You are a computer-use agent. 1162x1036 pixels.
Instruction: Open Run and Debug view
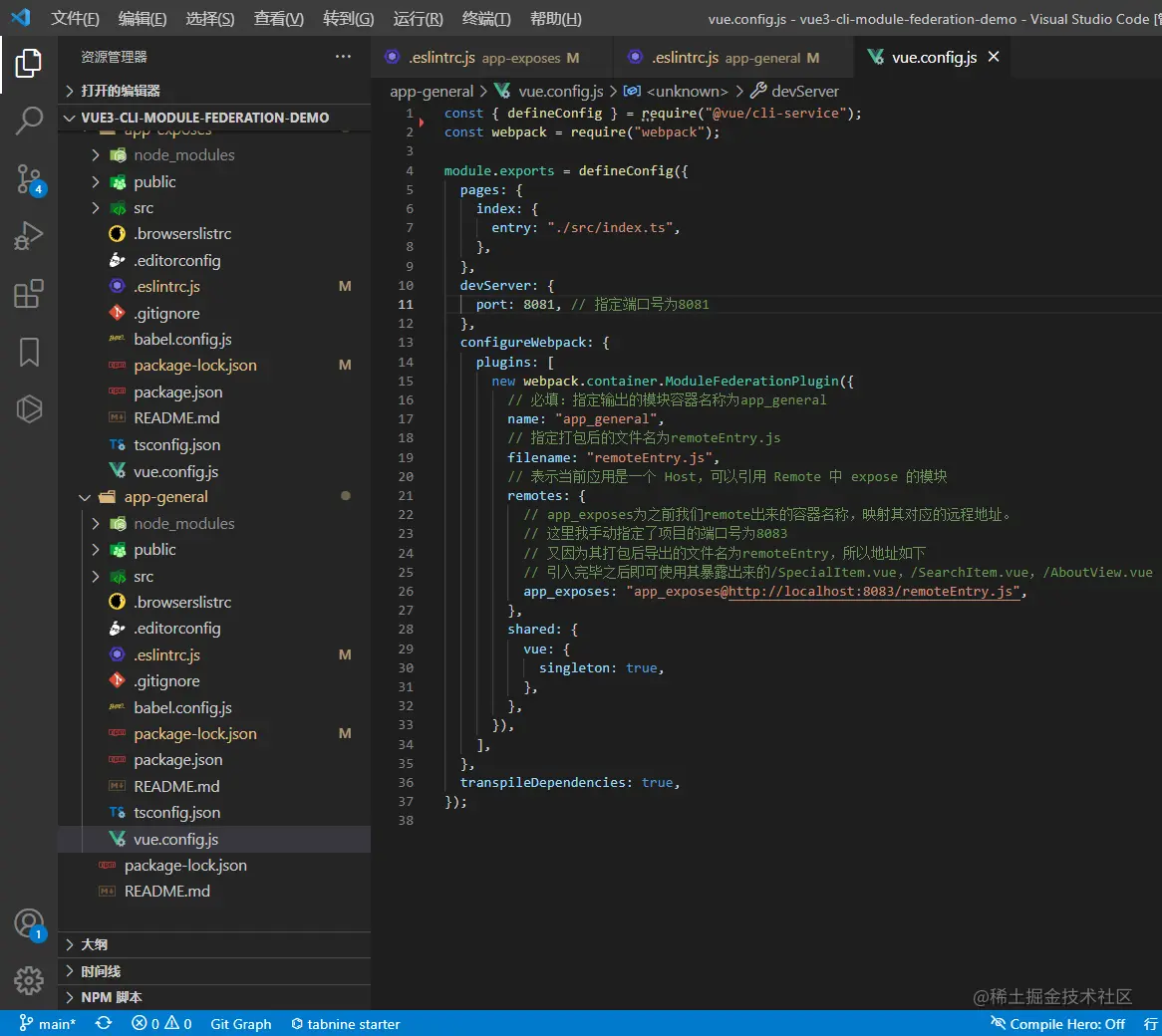point(28,236)
